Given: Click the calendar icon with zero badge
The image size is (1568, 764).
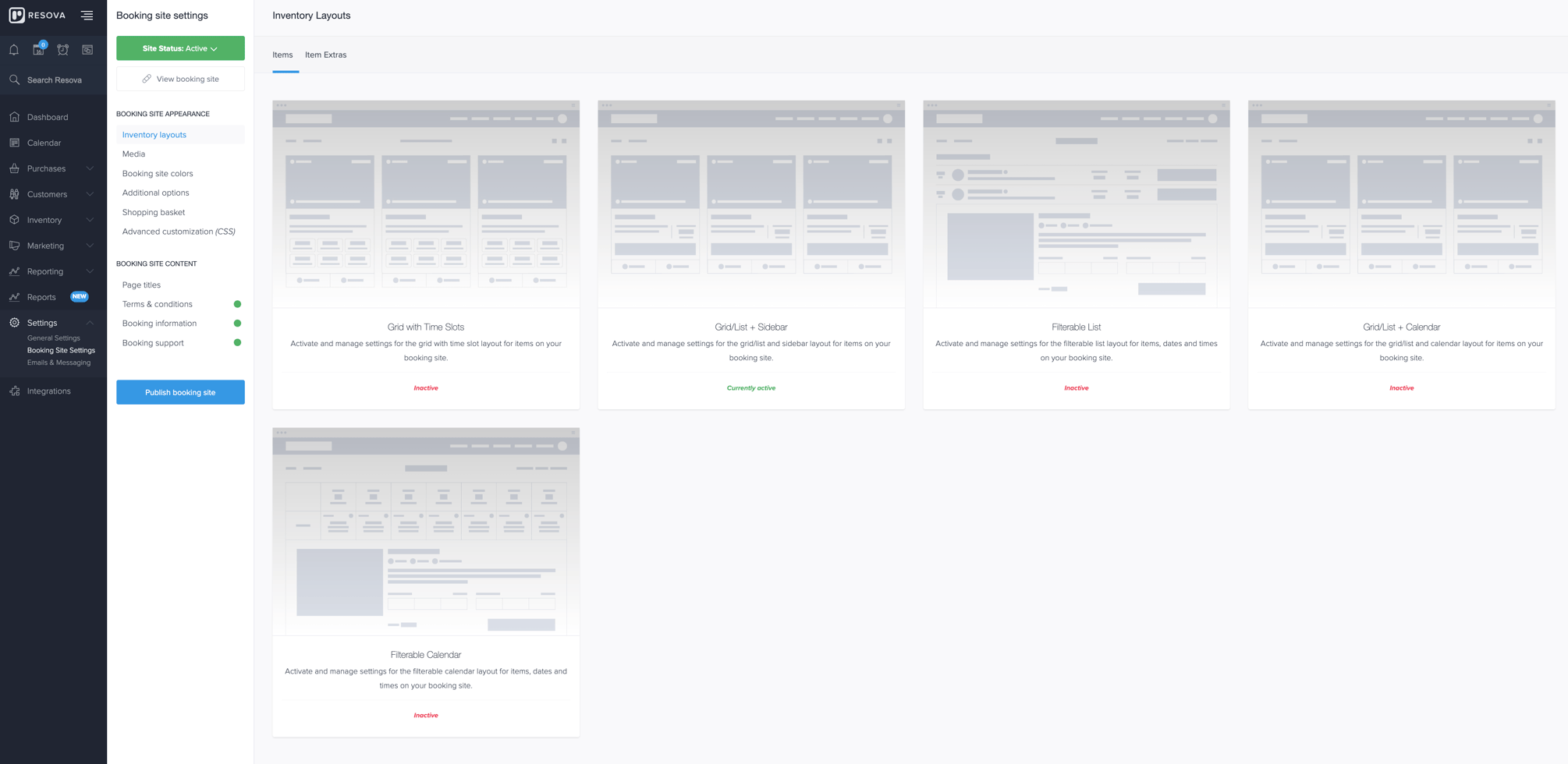Looking at the screenshot, I should coord(37,48).
